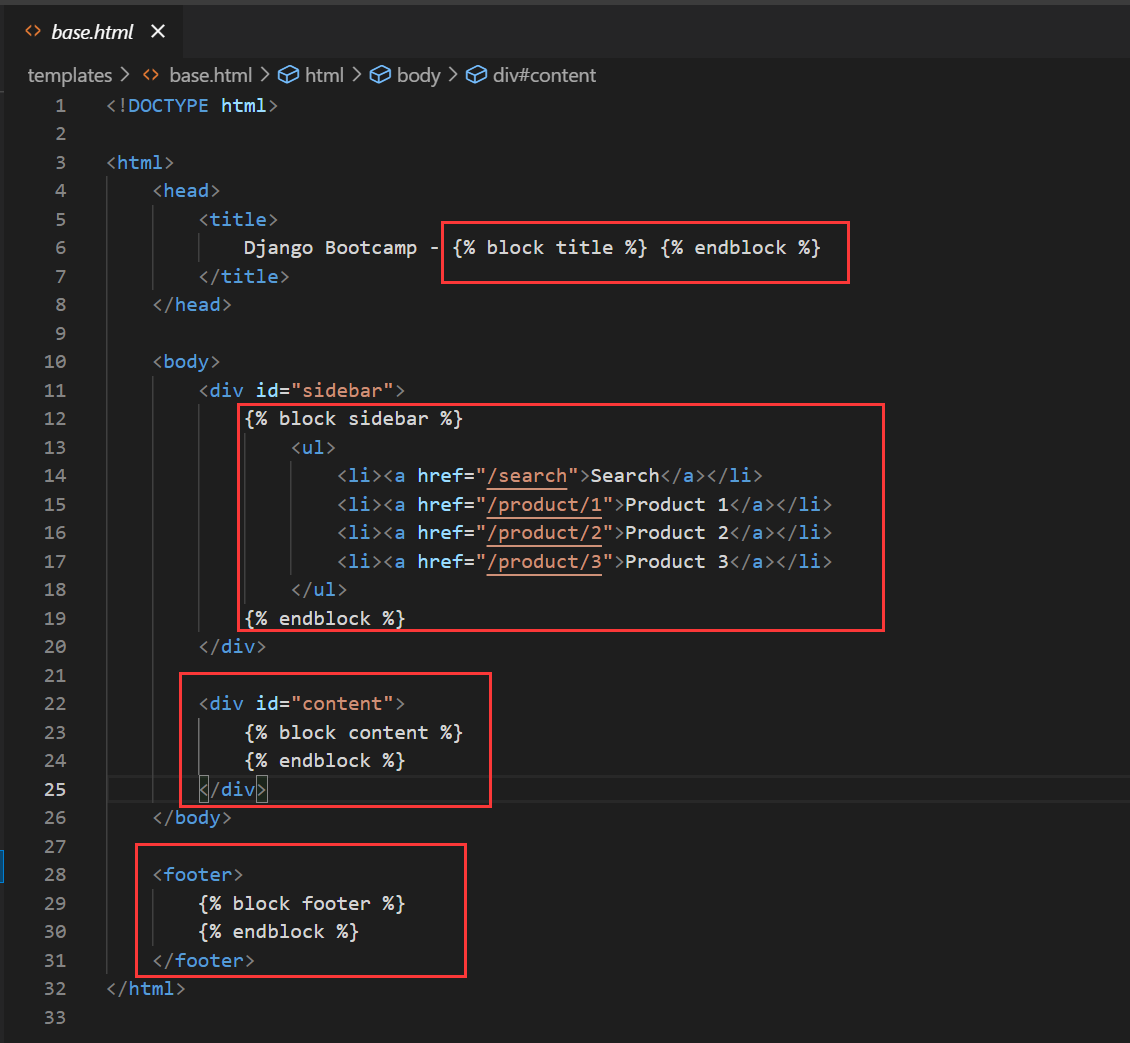The height and width of the screenshot is (1043, 1130).
Task: Click the blue gutter marker near line 28
Action: tap(2, 868)
